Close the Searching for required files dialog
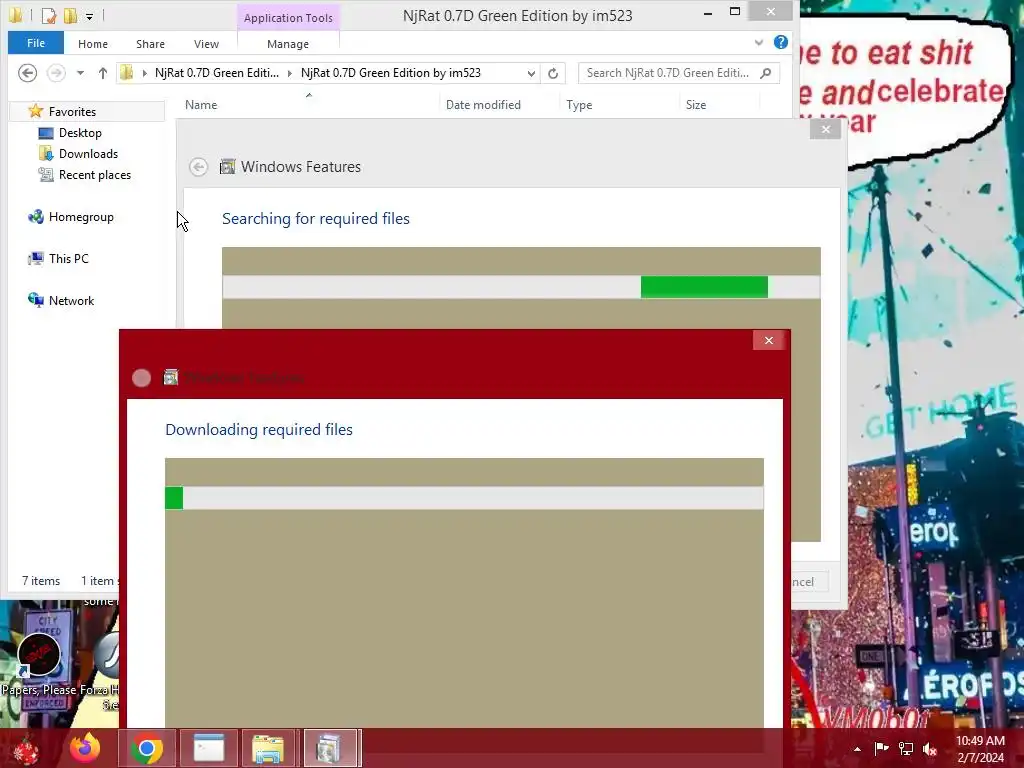The height and width of the screenshot is (768, 1024). 825,129
